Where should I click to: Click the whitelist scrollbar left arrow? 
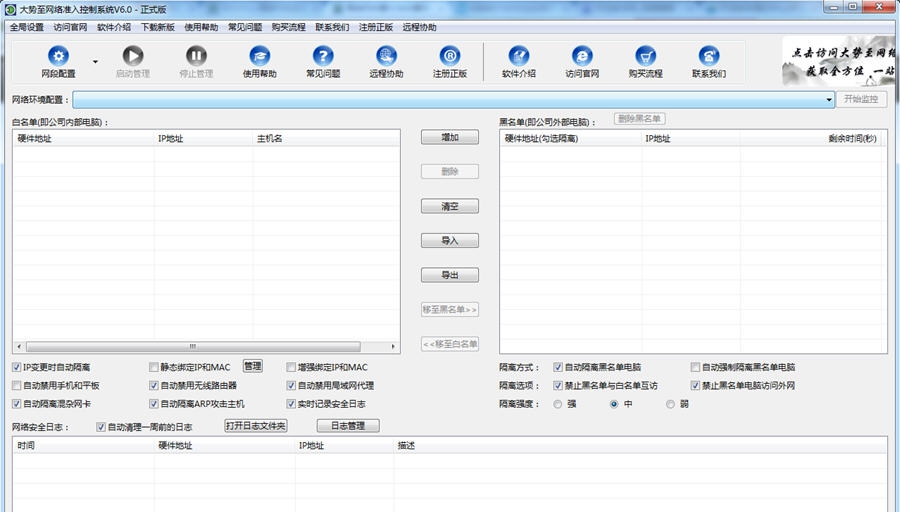[19, 347]
